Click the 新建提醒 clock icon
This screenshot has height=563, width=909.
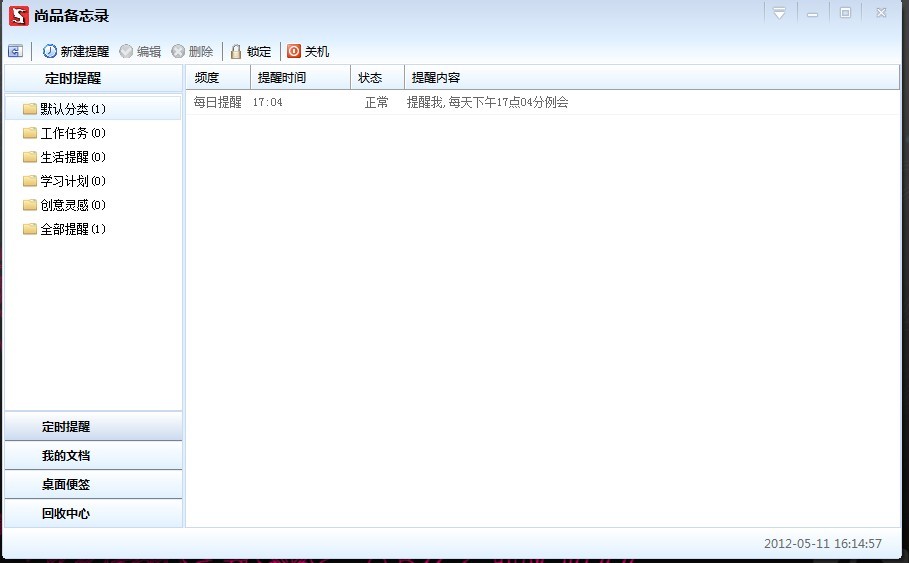[49, 51]
